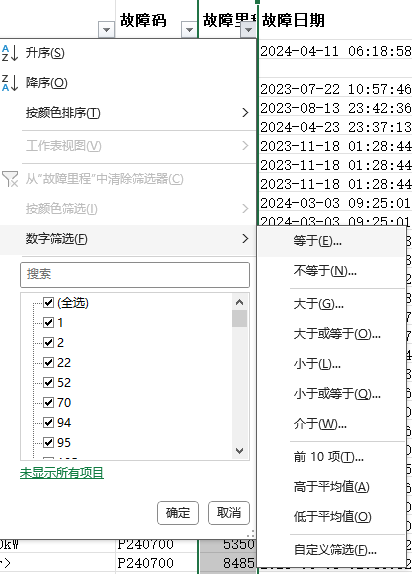Viewport: 412px width, 574px height.
Task: Toggle the (全选) checkbox
Action: click(49, 302)
